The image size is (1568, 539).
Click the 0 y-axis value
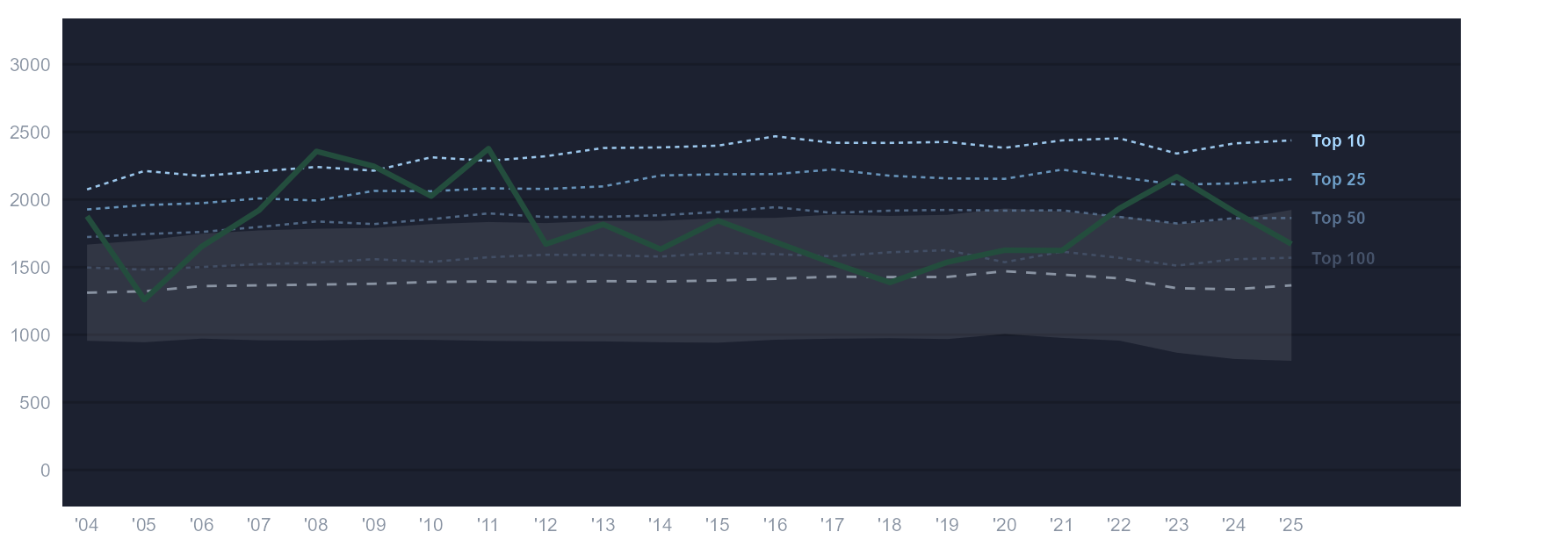46,471
